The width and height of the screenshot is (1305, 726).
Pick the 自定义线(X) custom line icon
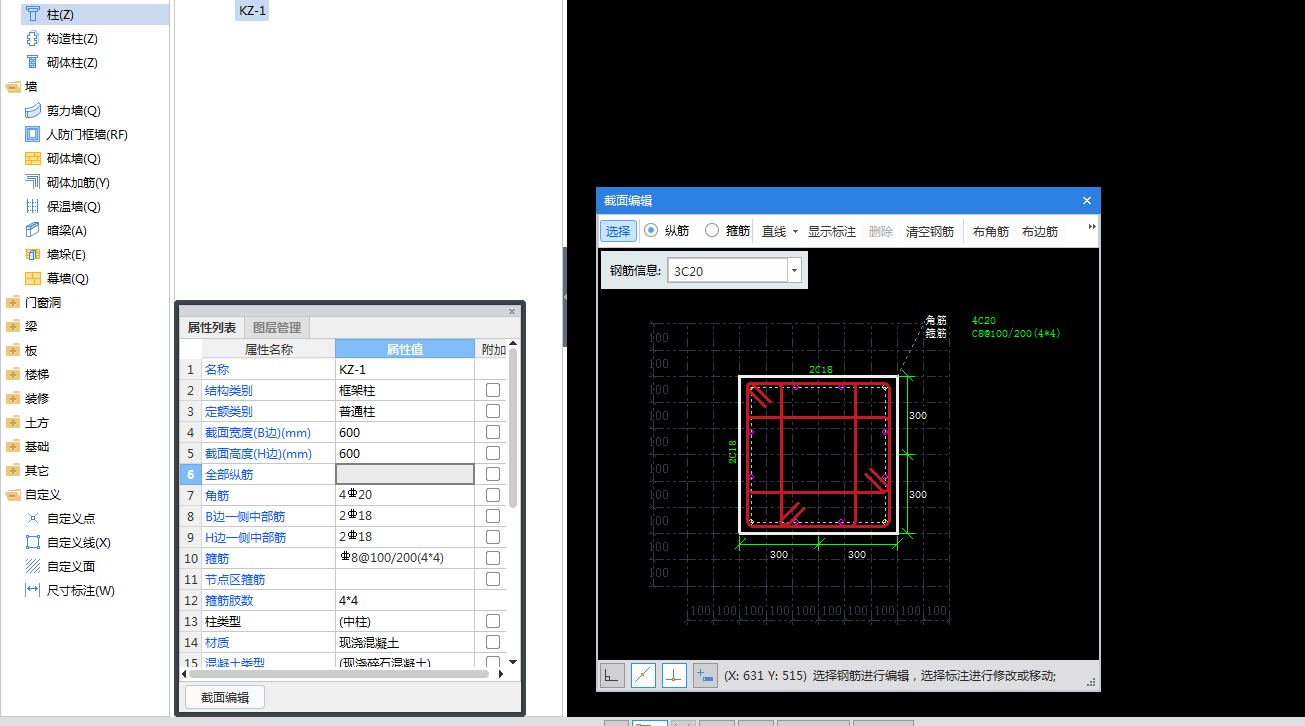tap(32, 542)
